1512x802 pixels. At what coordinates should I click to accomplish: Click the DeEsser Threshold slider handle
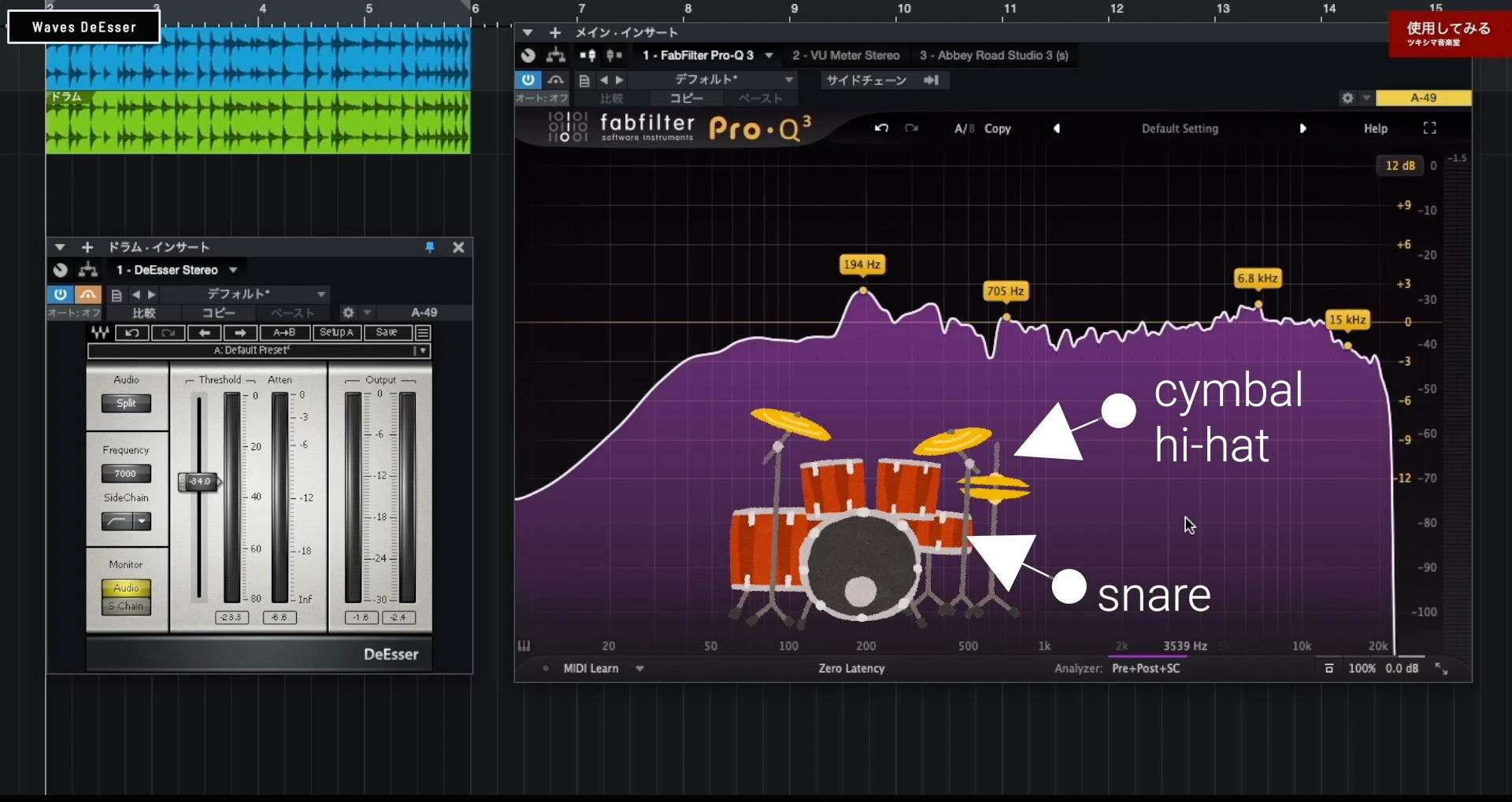click(199, 482)
